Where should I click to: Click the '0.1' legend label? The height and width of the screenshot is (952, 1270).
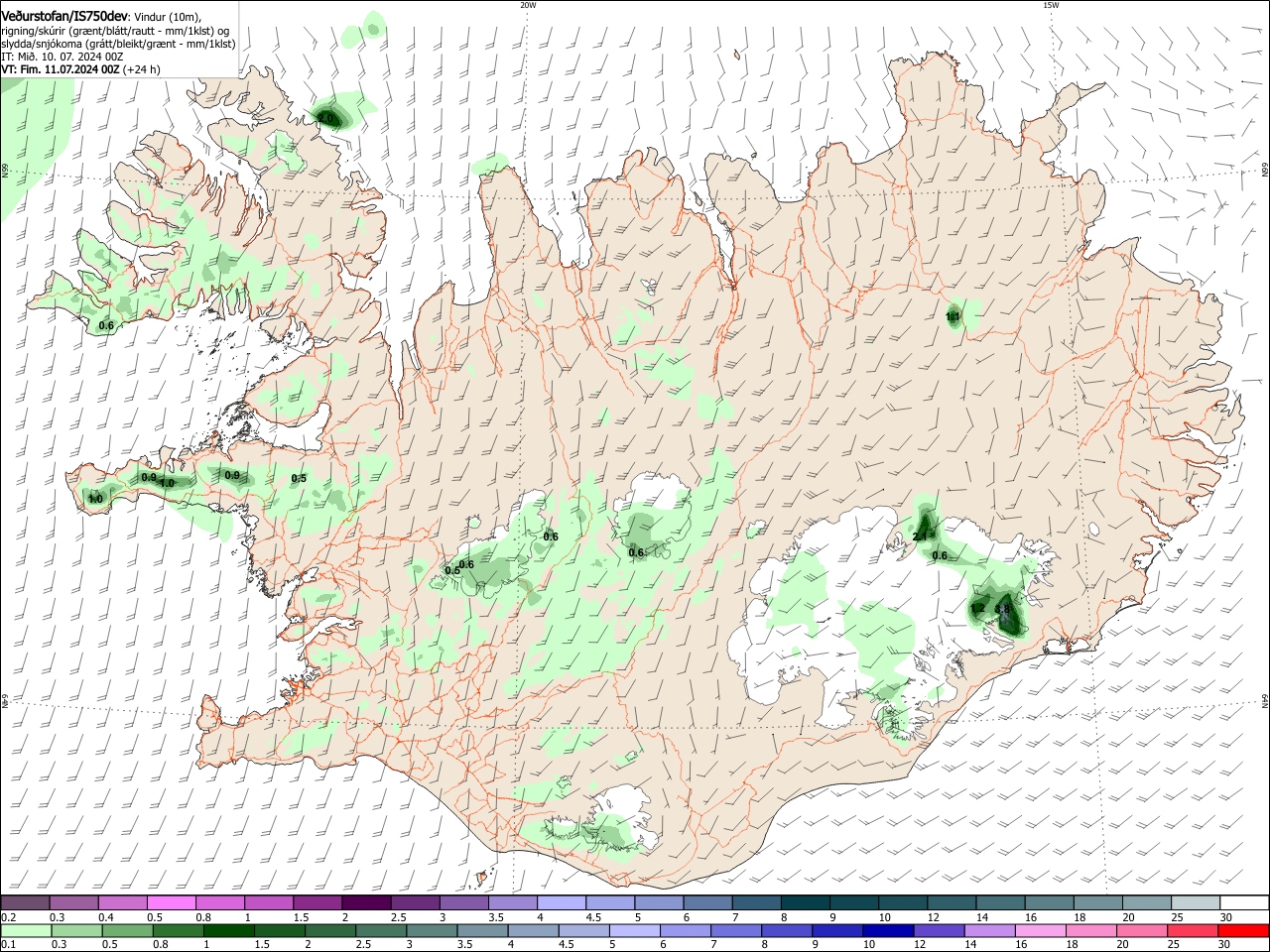pos(8,945)
